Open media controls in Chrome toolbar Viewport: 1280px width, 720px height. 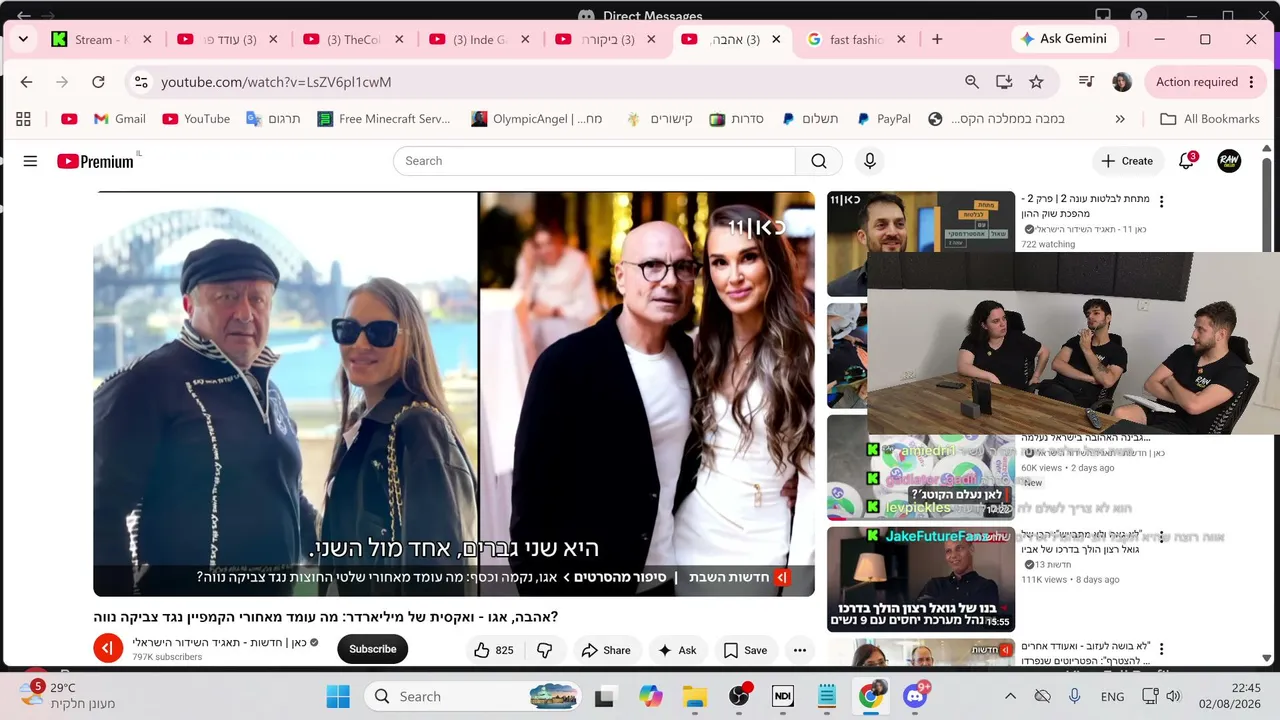pos(1086,82)
